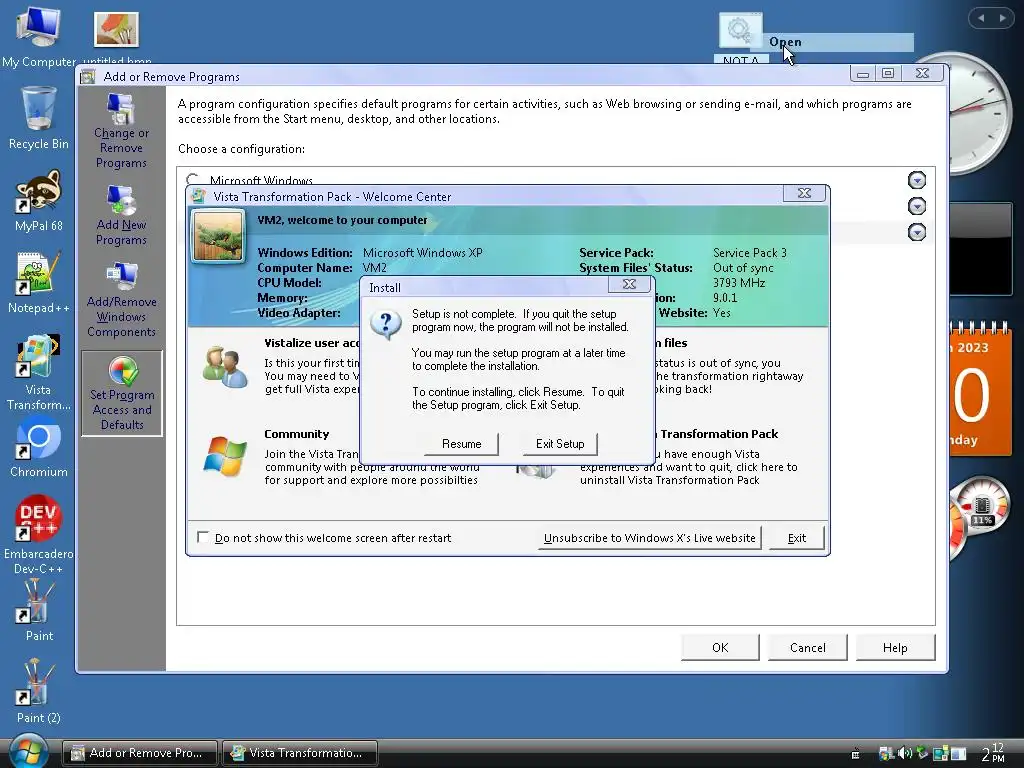Screen dimensions: 1024x768
Task: Click the uninstall Transformation Pack heading
Action: point(716,434)
